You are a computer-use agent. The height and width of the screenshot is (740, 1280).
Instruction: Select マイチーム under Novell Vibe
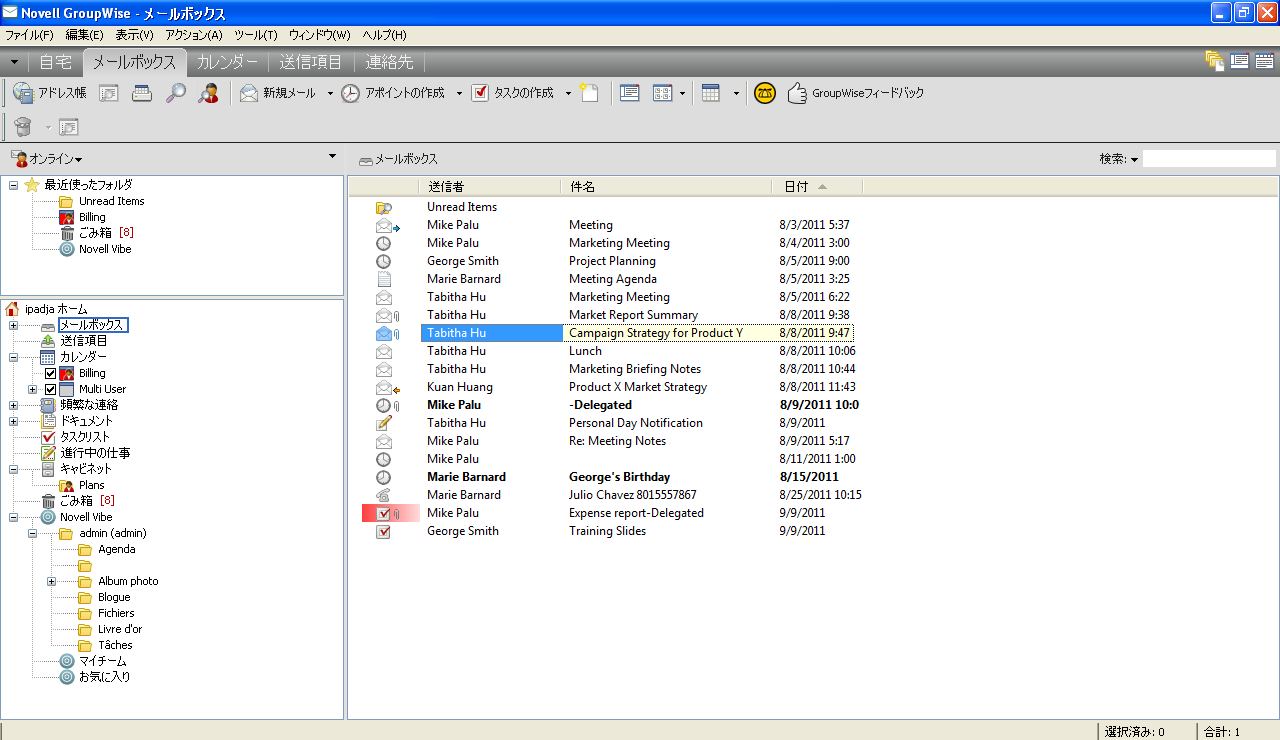(x=102, y=661)
